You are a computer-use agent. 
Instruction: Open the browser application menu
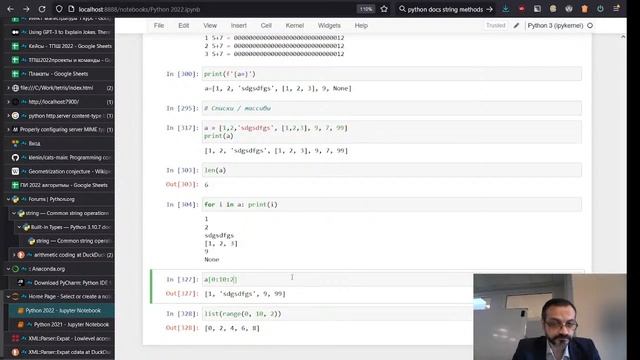click(x=616, y=9)
